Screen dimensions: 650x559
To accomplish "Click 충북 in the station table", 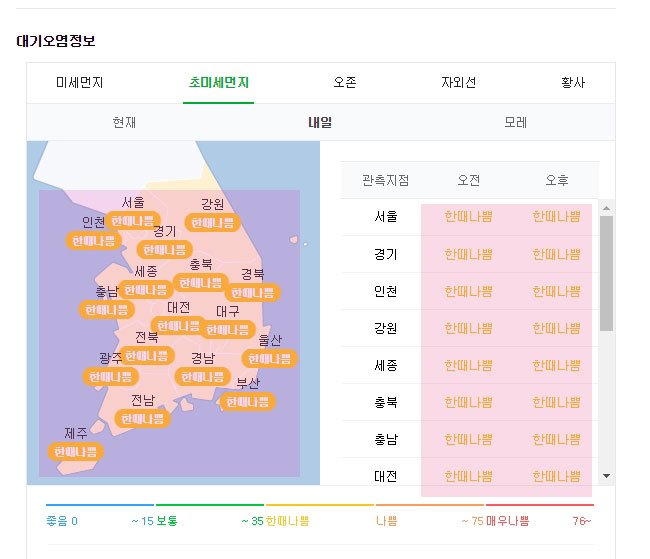I will [386, 402].
